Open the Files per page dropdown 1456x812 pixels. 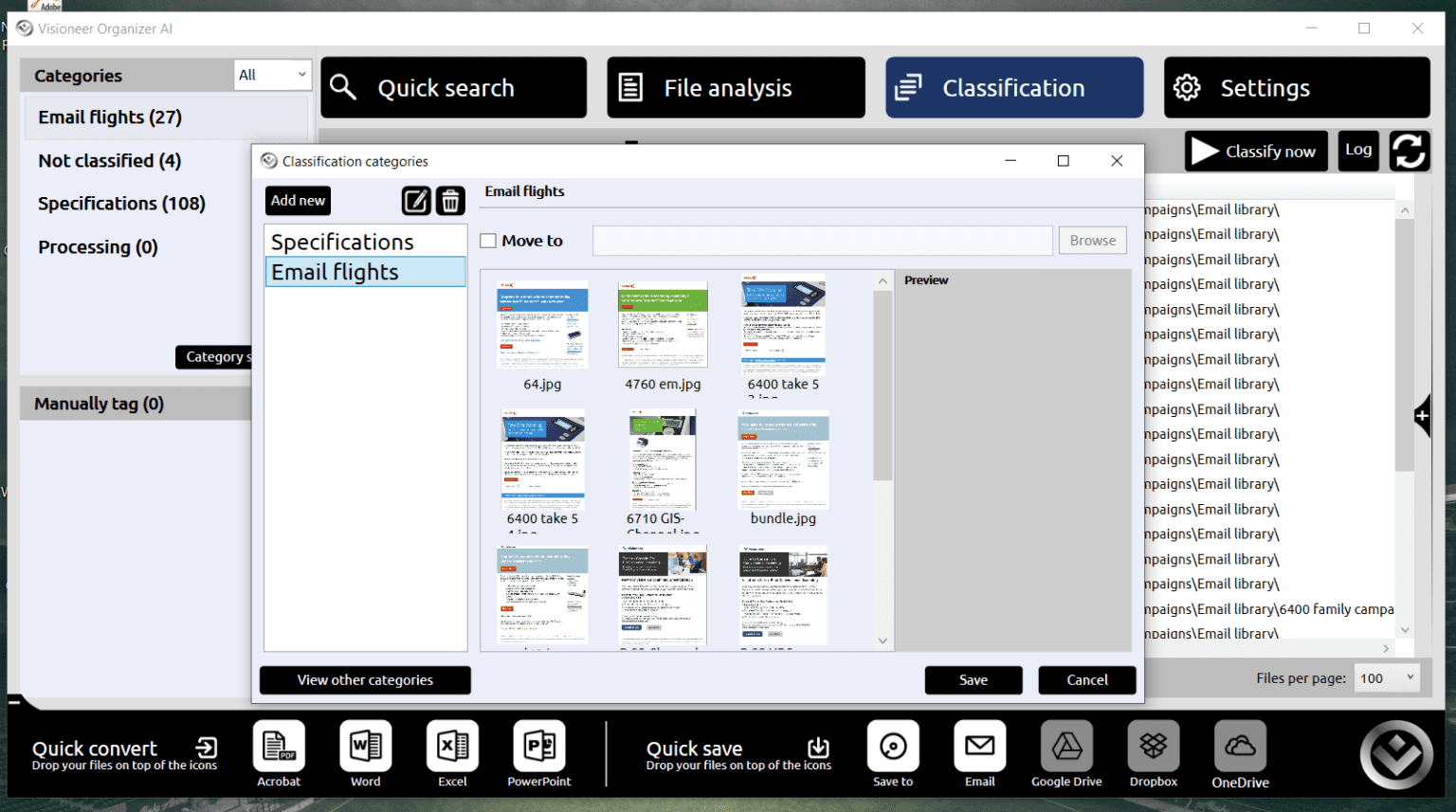(x=1386, y=677)
